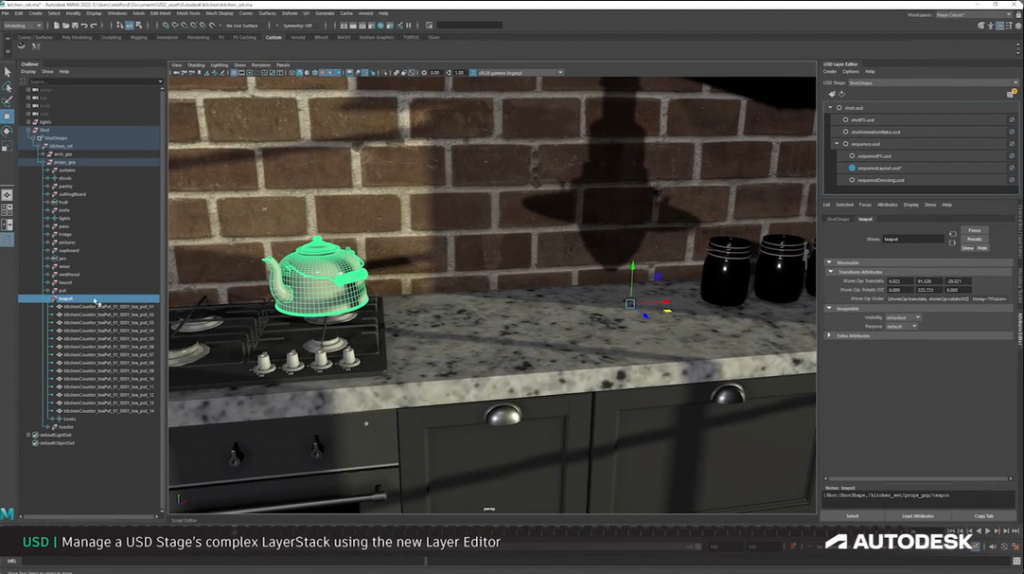Expand the Extra Attributes section
Image resolution: width=1024 pixels, height=574 pixels.
[x=829, y=336]
